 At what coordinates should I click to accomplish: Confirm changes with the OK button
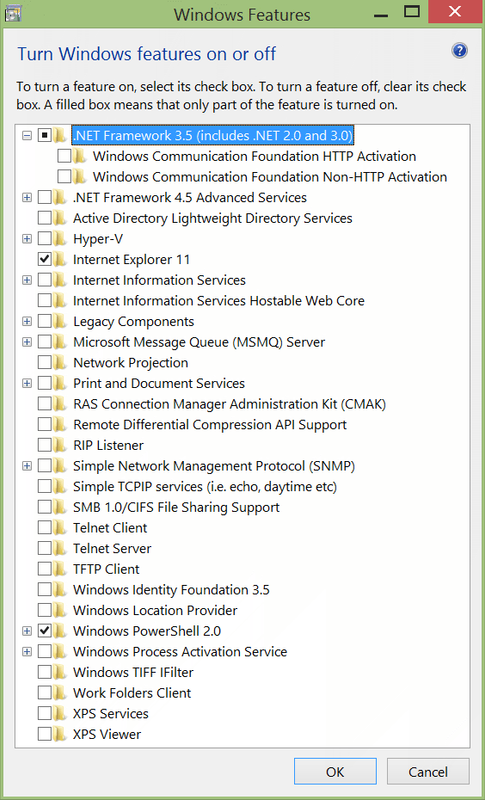pyautogui.click(x=335, y=772)
